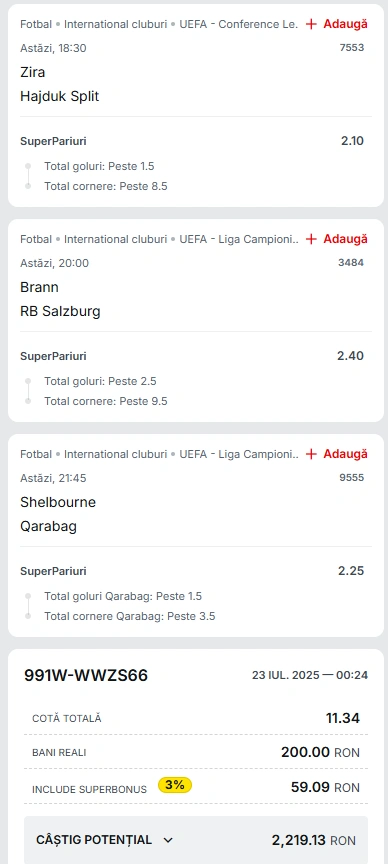Add Shelbourne vs Qarabag bet
Image resolution: width=388 pixels, height=864 pixels.
(337, 454)
